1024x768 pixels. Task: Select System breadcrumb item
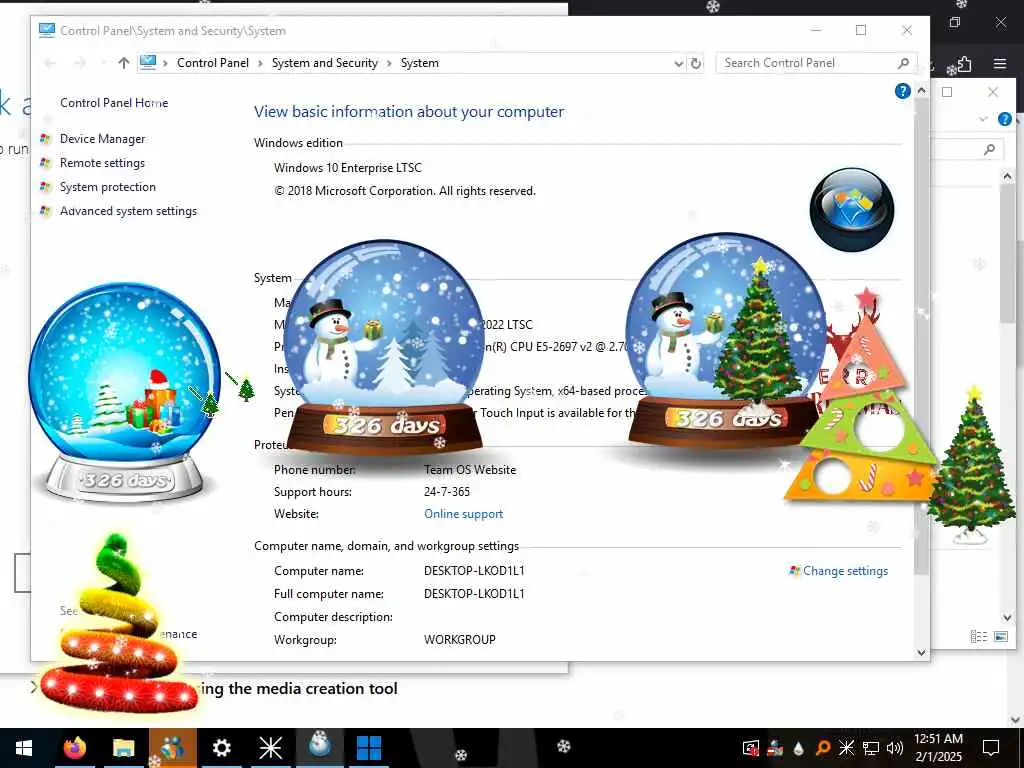point(419,63)
